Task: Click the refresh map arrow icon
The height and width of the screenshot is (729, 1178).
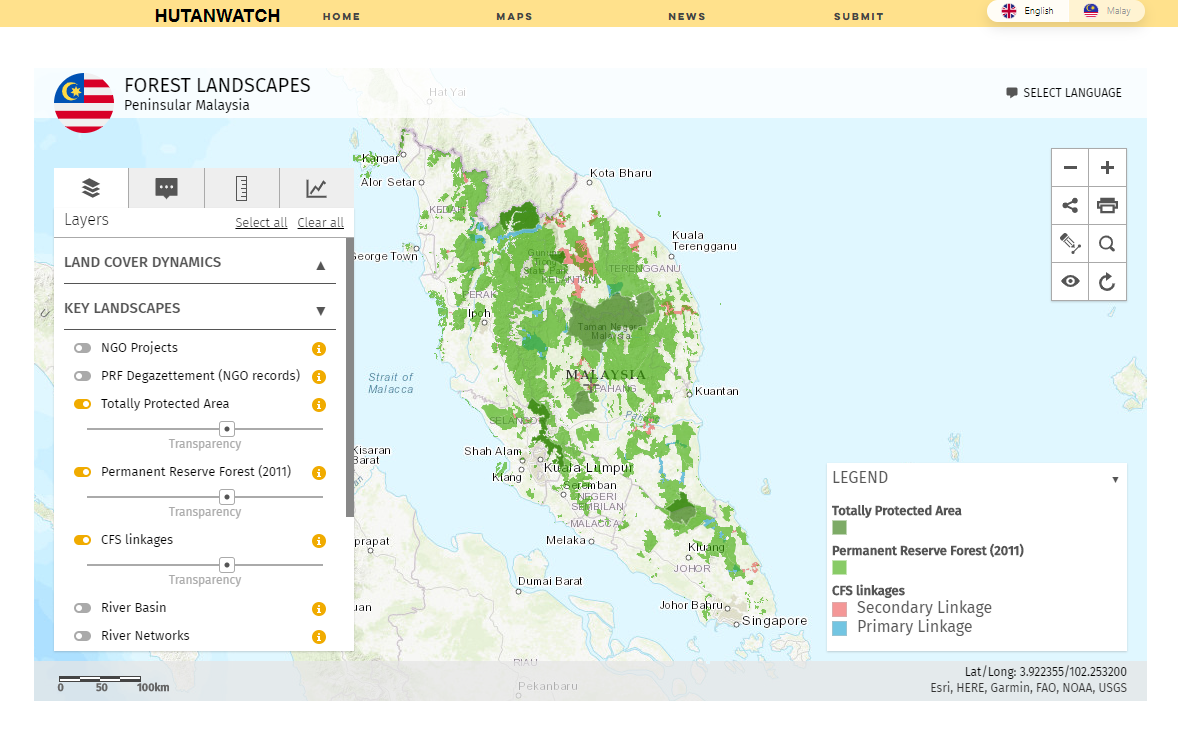Action: 1107,282
